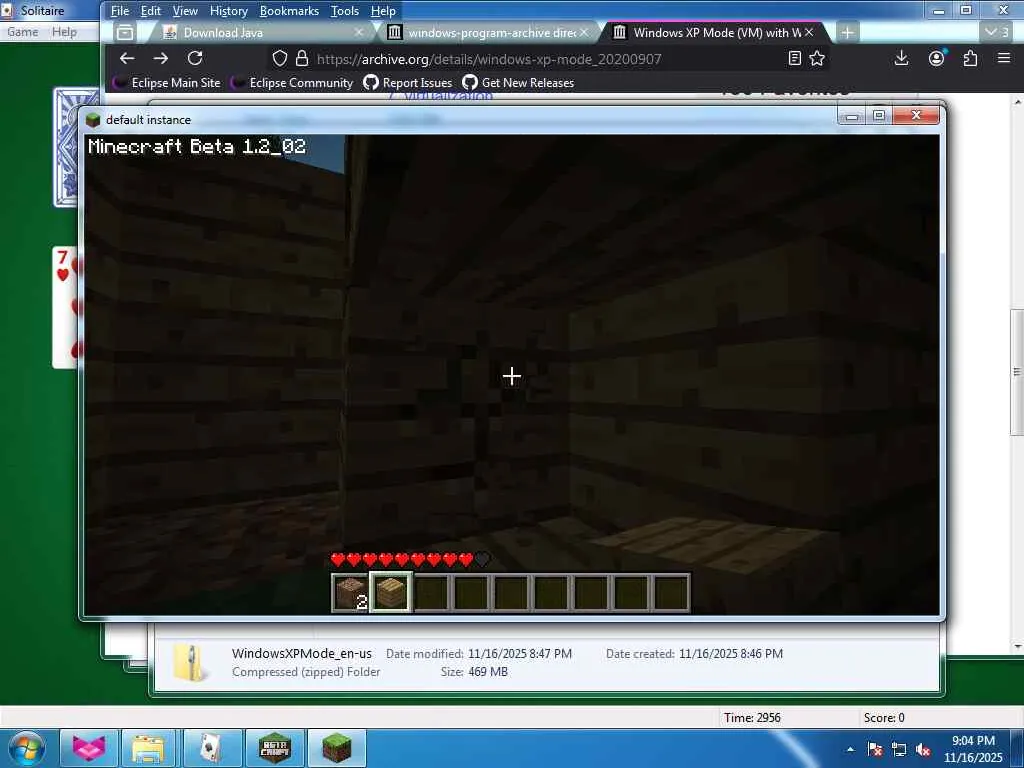
Task: Click the archive.org URL address bar
Action: (488, 59)
